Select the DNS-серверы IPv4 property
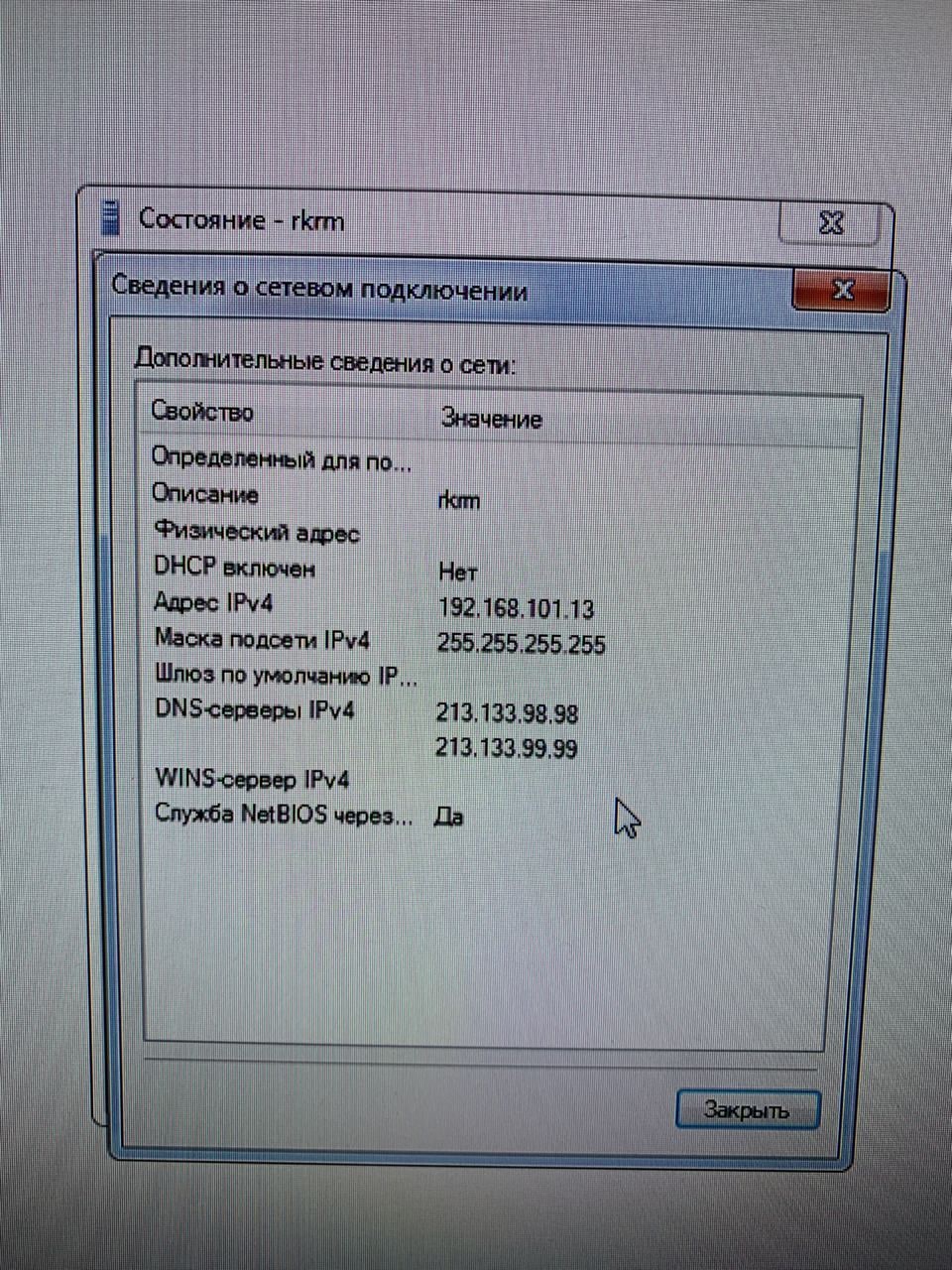Image resolution: width=952 pixels, height=1270 pixels. [x=255, y=709]
